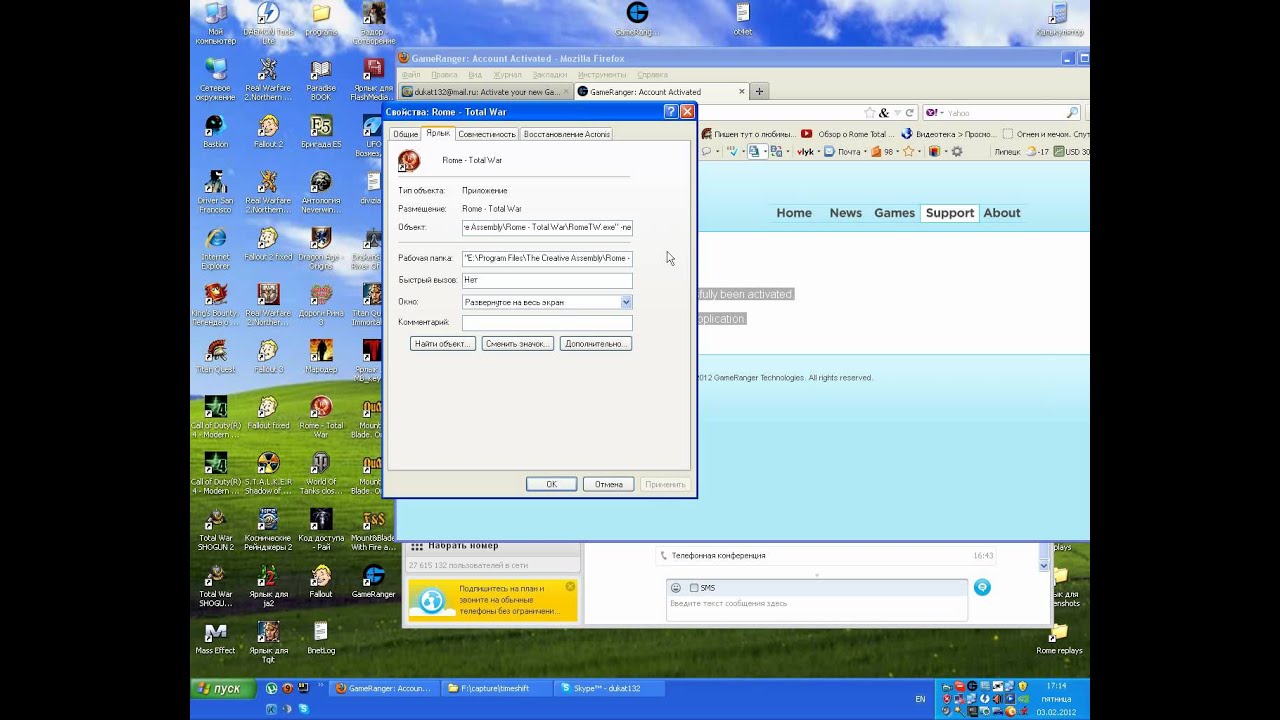Click the Объект target path field

coord(547,227)
